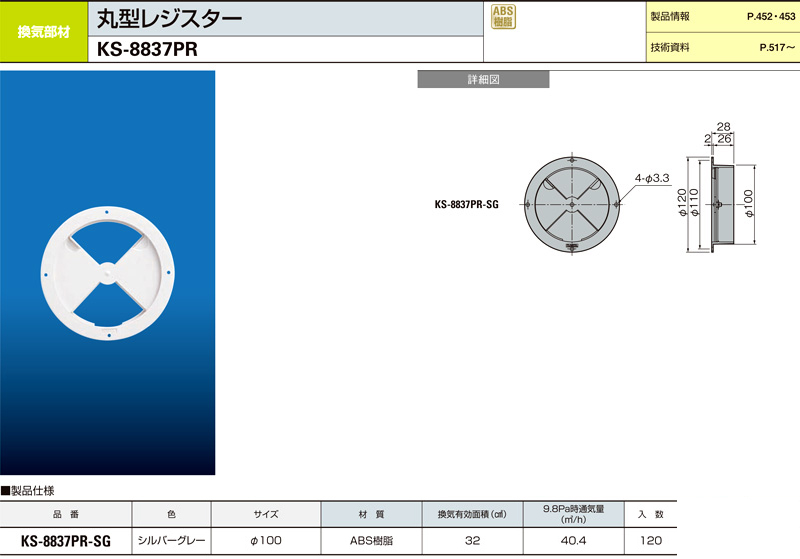Click the φ100 dimension on the side view
This screenshot has height=559, width=800.
point(748,204)
